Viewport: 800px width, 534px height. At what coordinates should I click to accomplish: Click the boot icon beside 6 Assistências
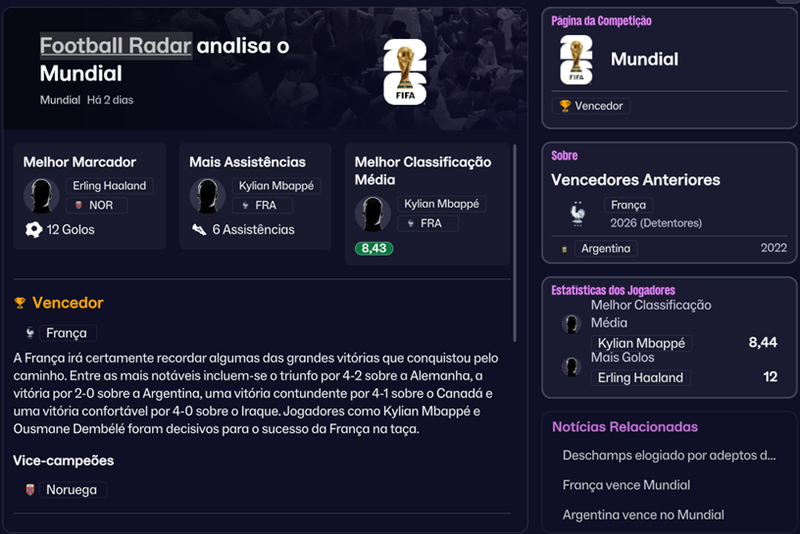199,230
